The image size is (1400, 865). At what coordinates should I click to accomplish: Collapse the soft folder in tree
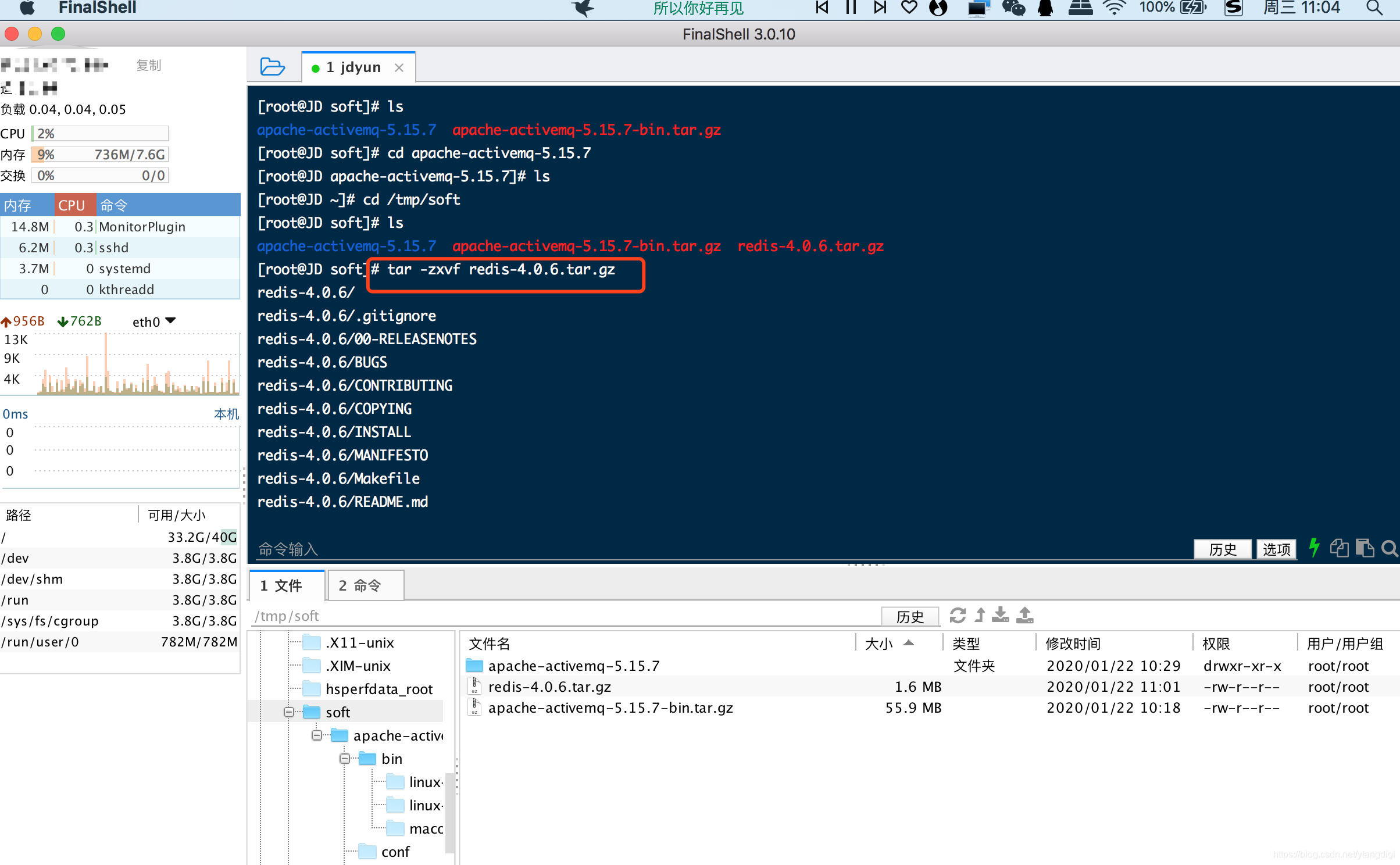[289, 712]
